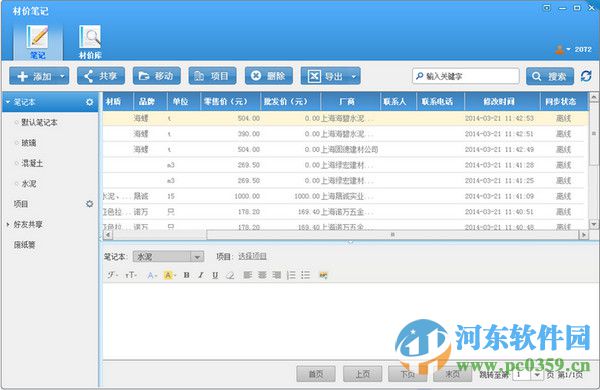
Task: Open the font size dropdown
Action: pos(131,275)
